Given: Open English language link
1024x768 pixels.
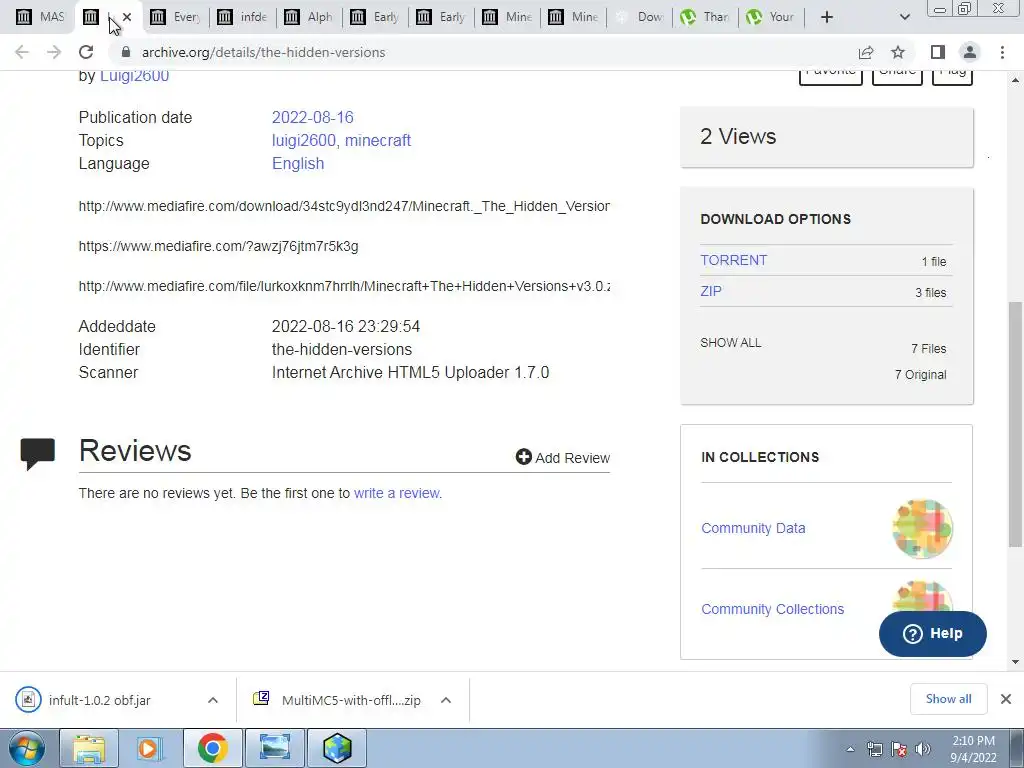Looking at the screenshot, I should [x=298, y=163].
